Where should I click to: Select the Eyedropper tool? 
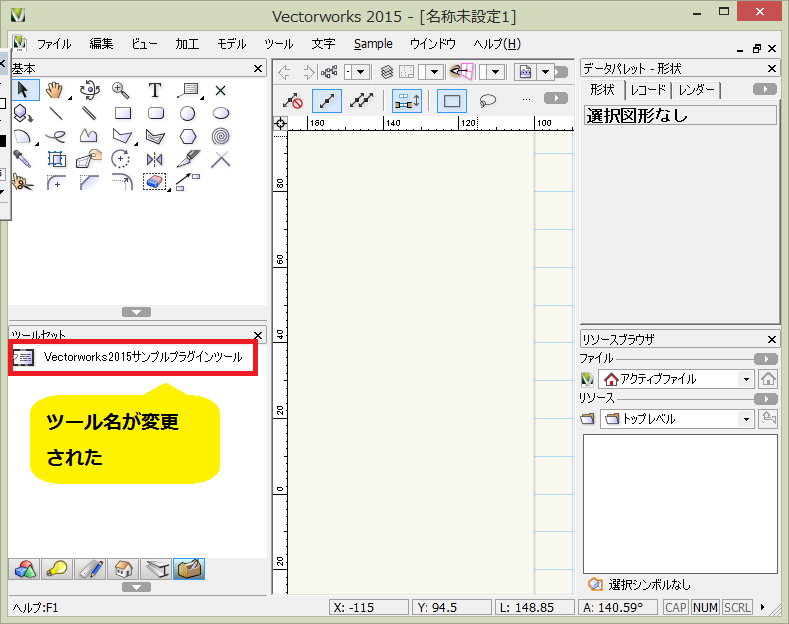23,159
